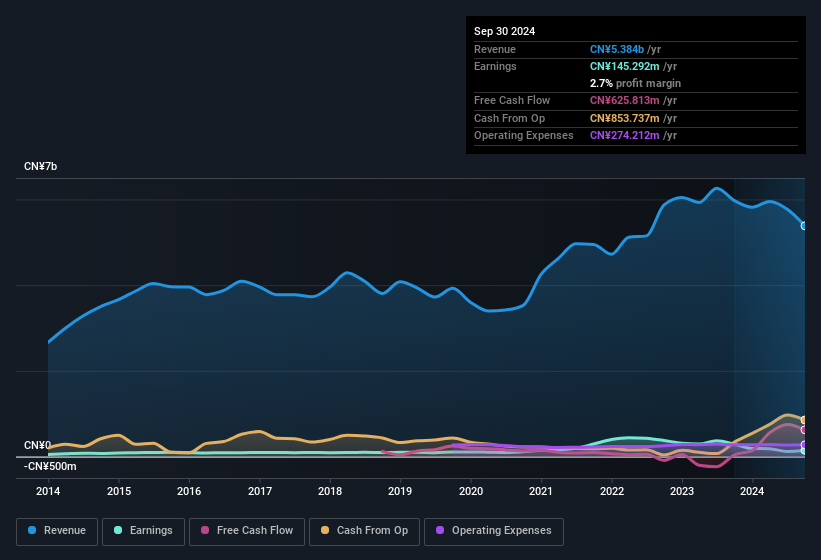Screen dimensions: 821x560
Task: Select operating expenses value CN¥274.212m
Action: coord(625,135)
